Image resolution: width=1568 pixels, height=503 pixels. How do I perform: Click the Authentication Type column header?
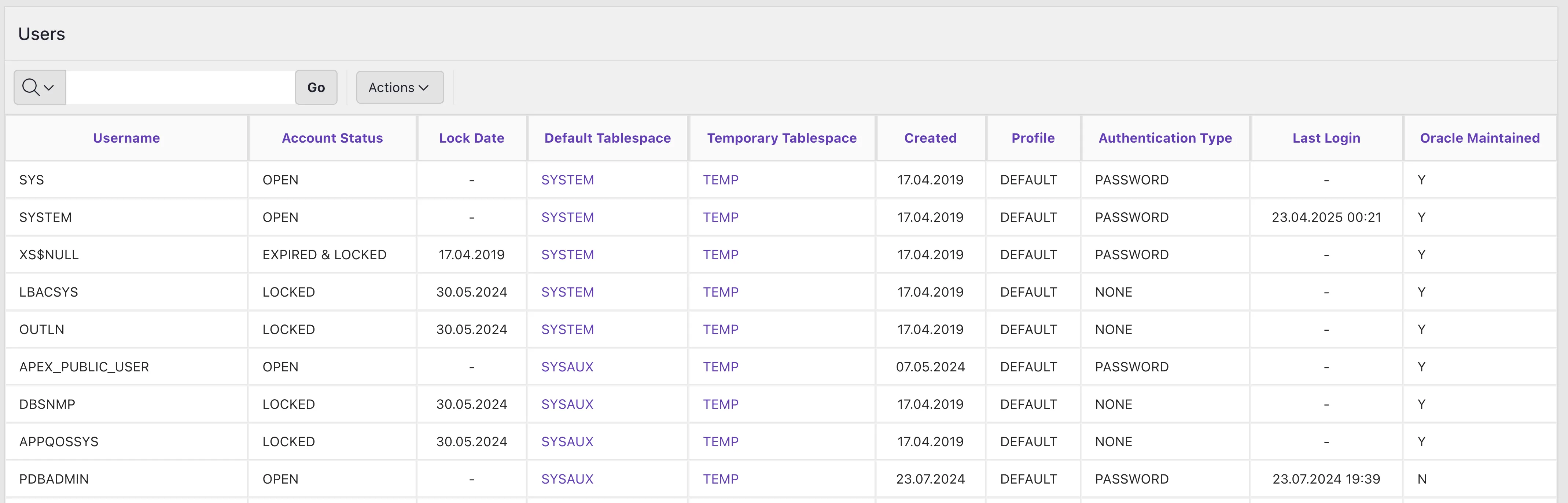[x=1164, y=138]
